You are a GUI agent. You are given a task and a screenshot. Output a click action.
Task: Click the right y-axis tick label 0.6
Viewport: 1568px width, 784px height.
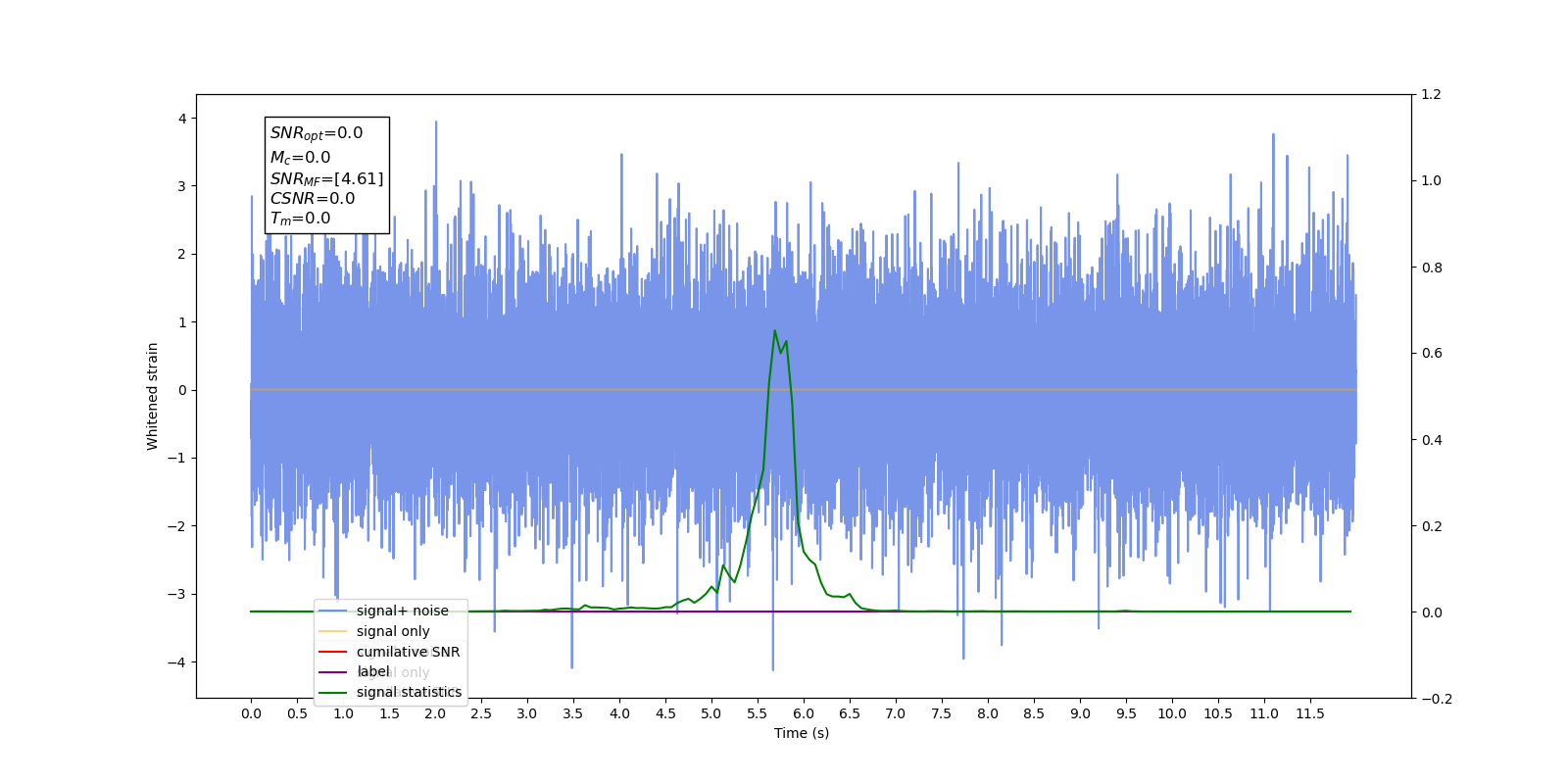pos(1432,354)
